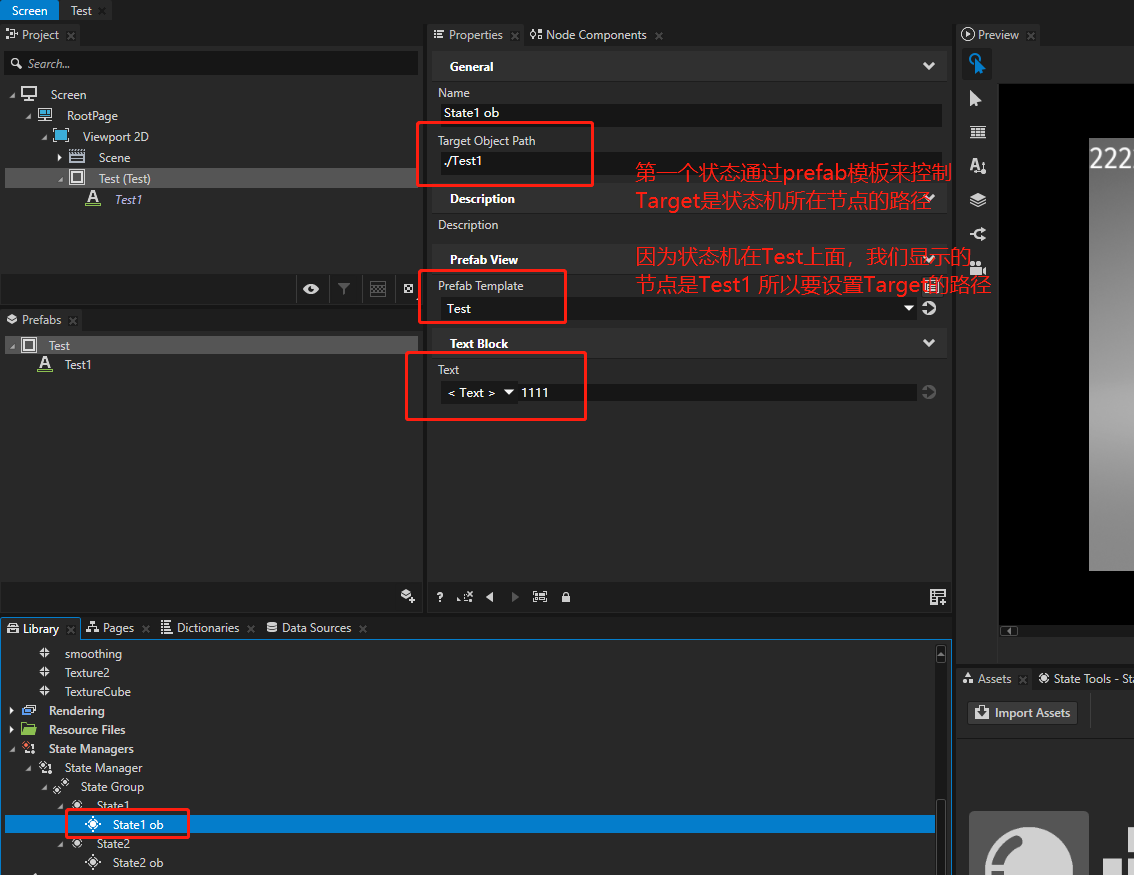Click the Test1 text block icon in Prefabs
The width and height of the screenshot is (1134, 875).
coord(45,364)
